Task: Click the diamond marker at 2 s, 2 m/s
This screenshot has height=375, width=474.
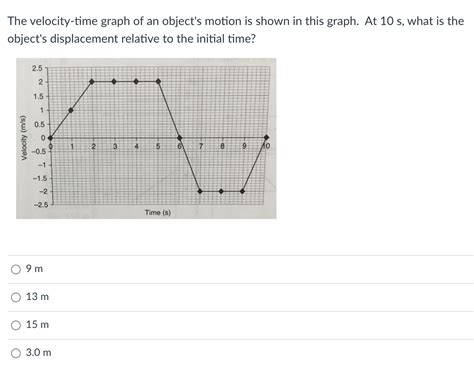Action: (x=92, y=82)
